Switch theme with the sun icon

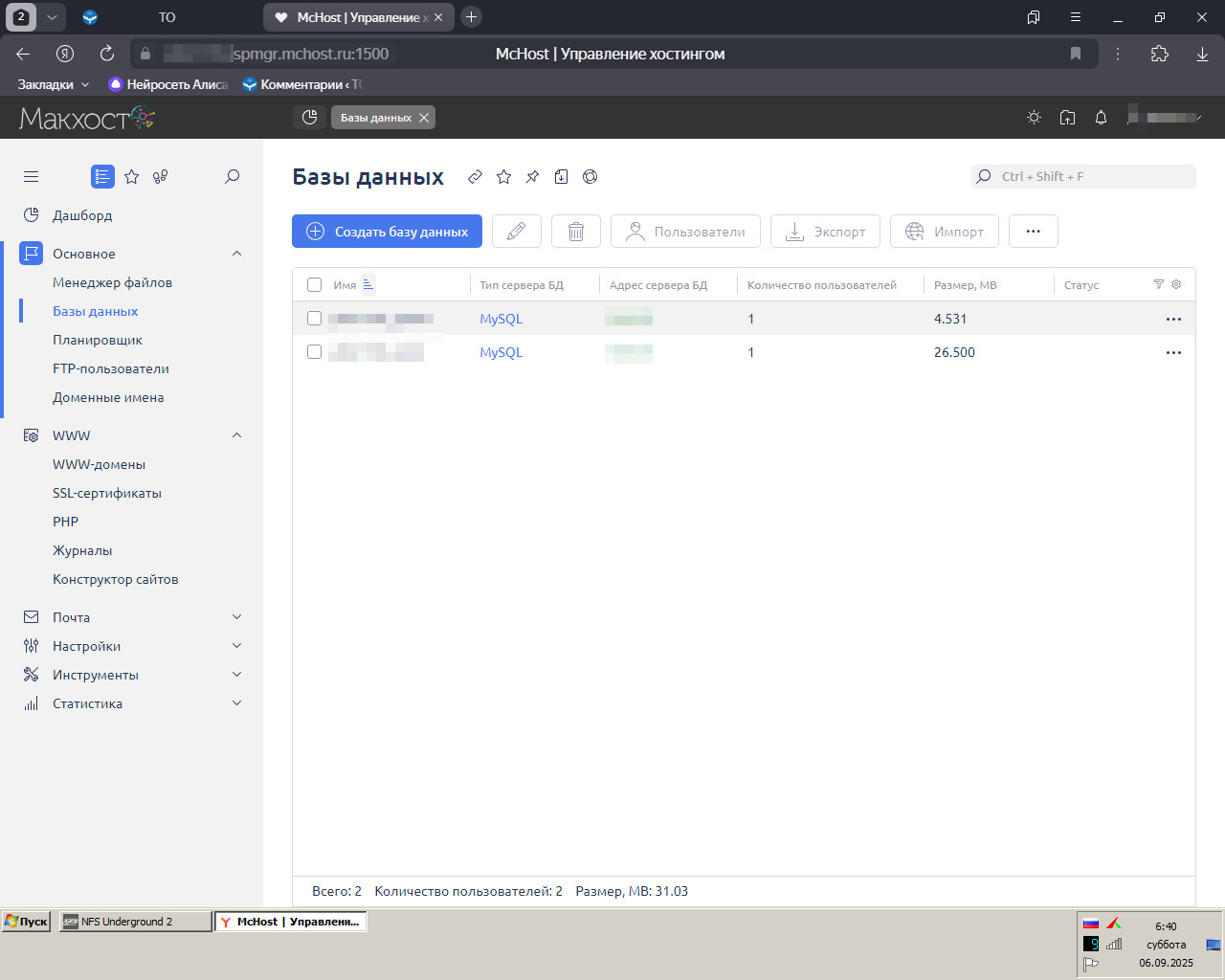click(1034, 117)
